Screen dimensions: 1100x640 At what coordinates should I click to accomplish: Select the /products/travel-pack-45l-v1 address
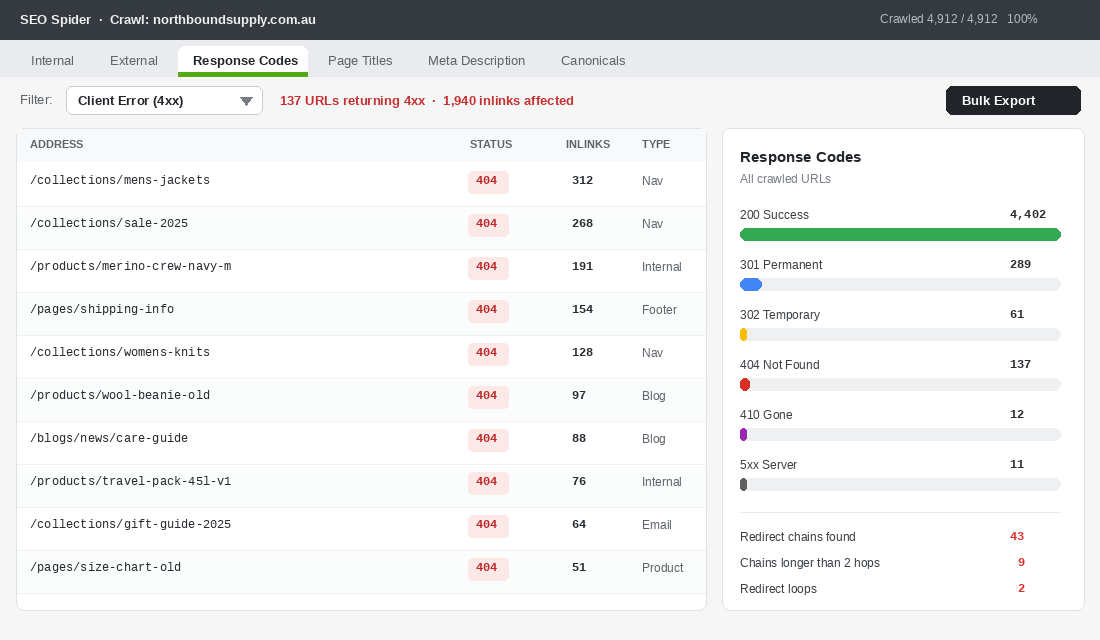tap(130, 481)
